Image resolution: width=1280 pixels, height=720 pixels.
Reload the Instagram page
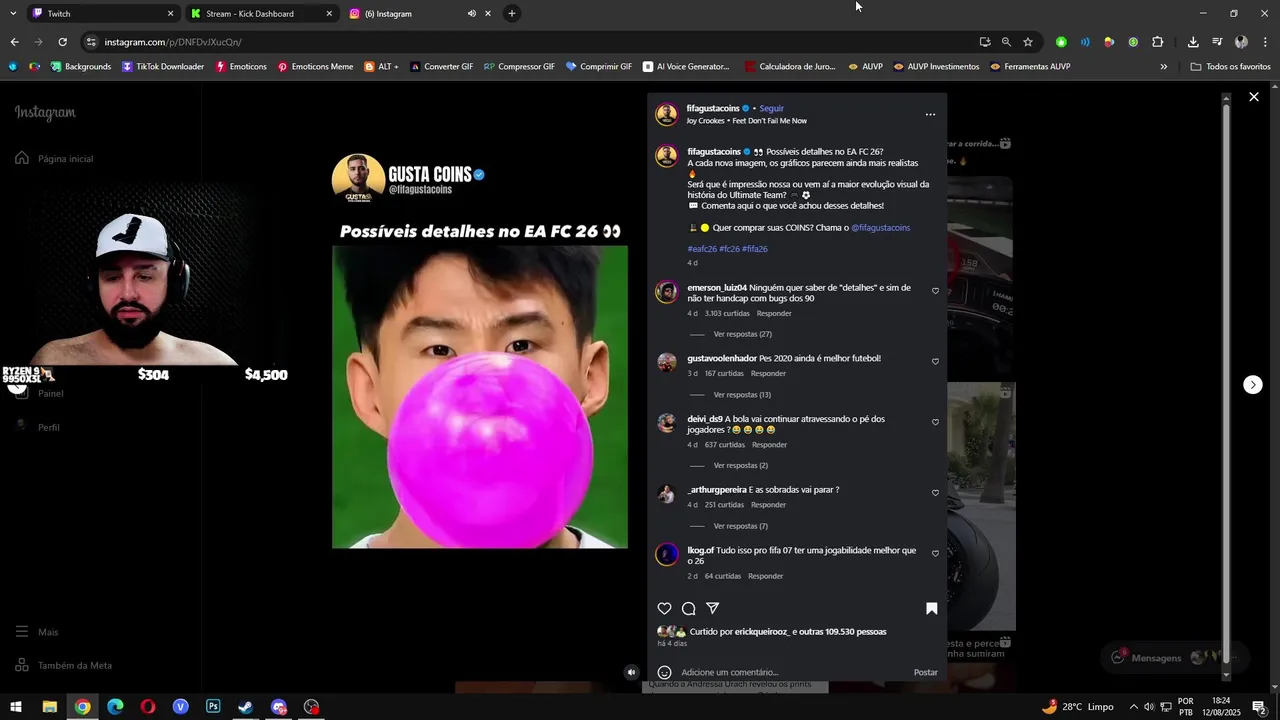click(x=62, y=42)
